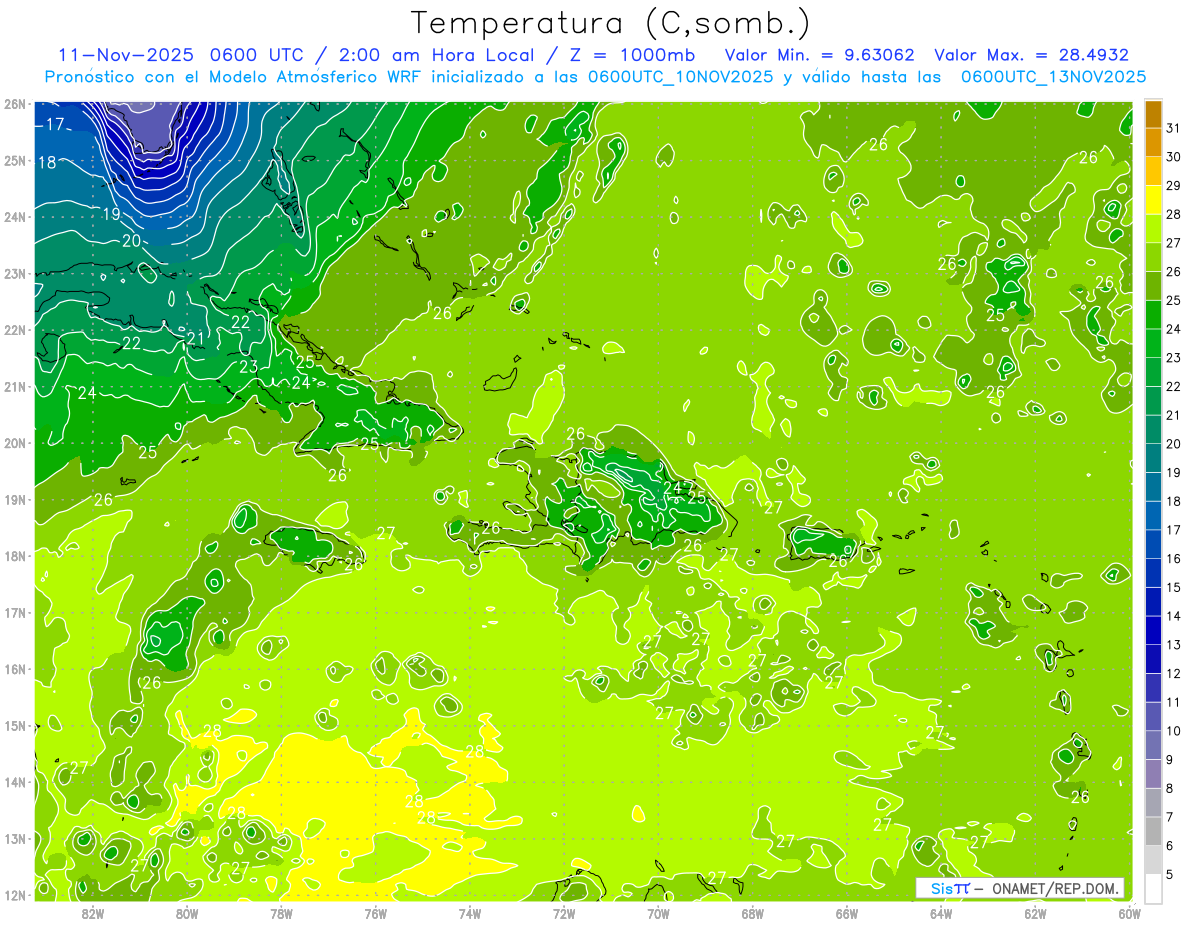The image size is (1200, 927).
Task: Click the white colorbar segment below 5
Action: click(1153, 888)
